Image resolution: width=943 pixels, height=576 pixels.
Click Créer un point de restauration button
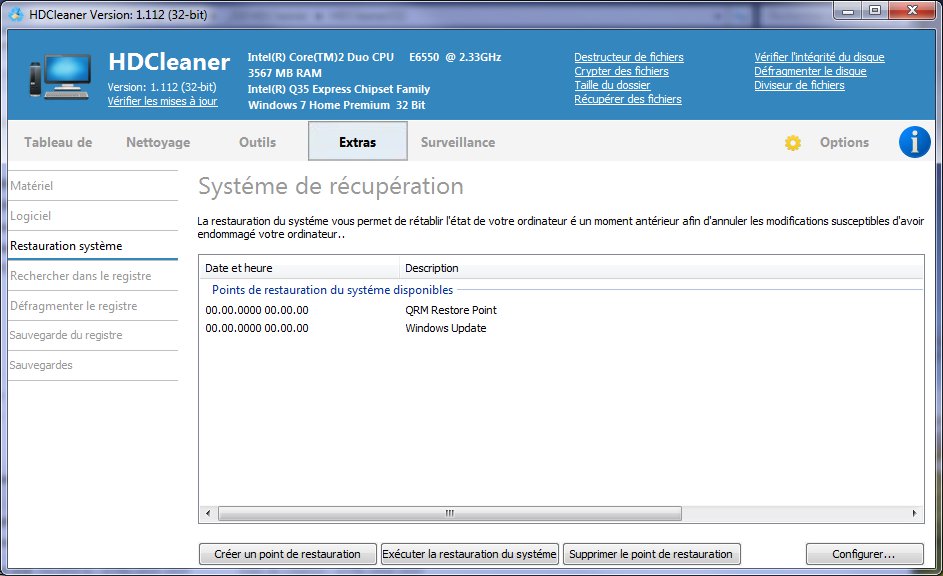pyautogui.click(x=287, y=554)
